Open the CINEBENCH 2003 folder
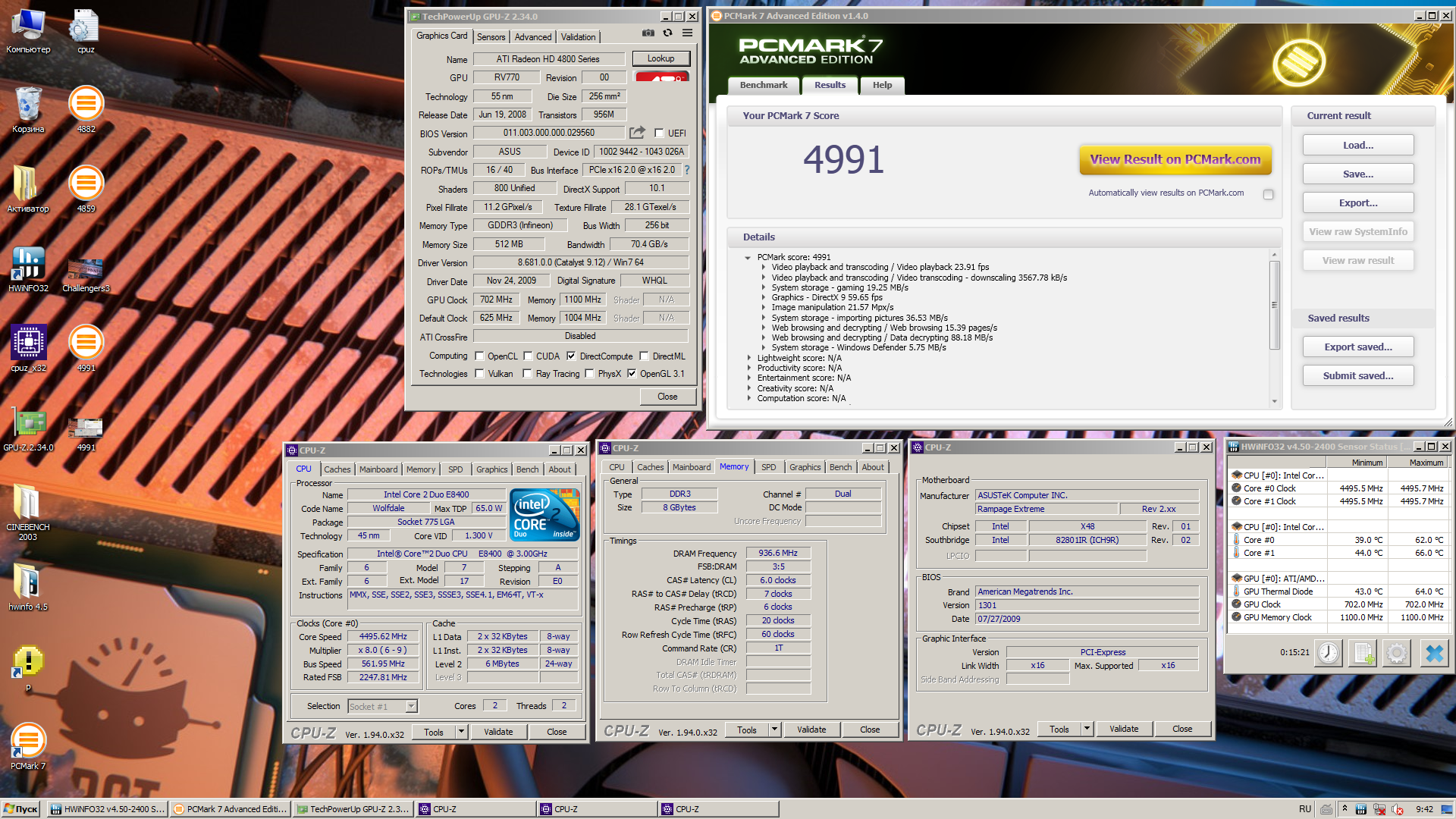This screenshot has height=819, width=1456. tap(28, 513)
